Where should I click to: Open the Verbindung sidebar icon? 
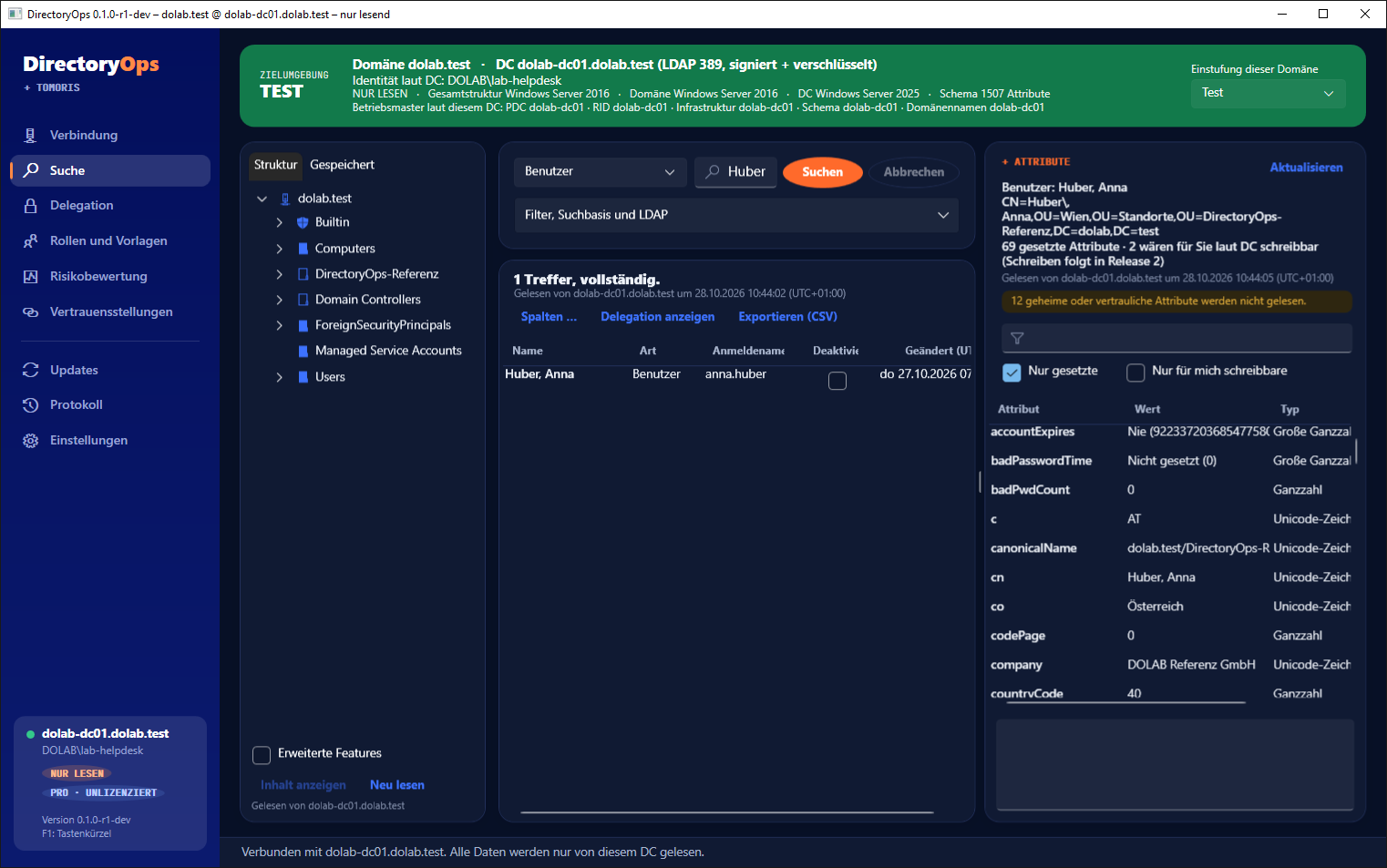pyautogui.click(x=30, y=135)
